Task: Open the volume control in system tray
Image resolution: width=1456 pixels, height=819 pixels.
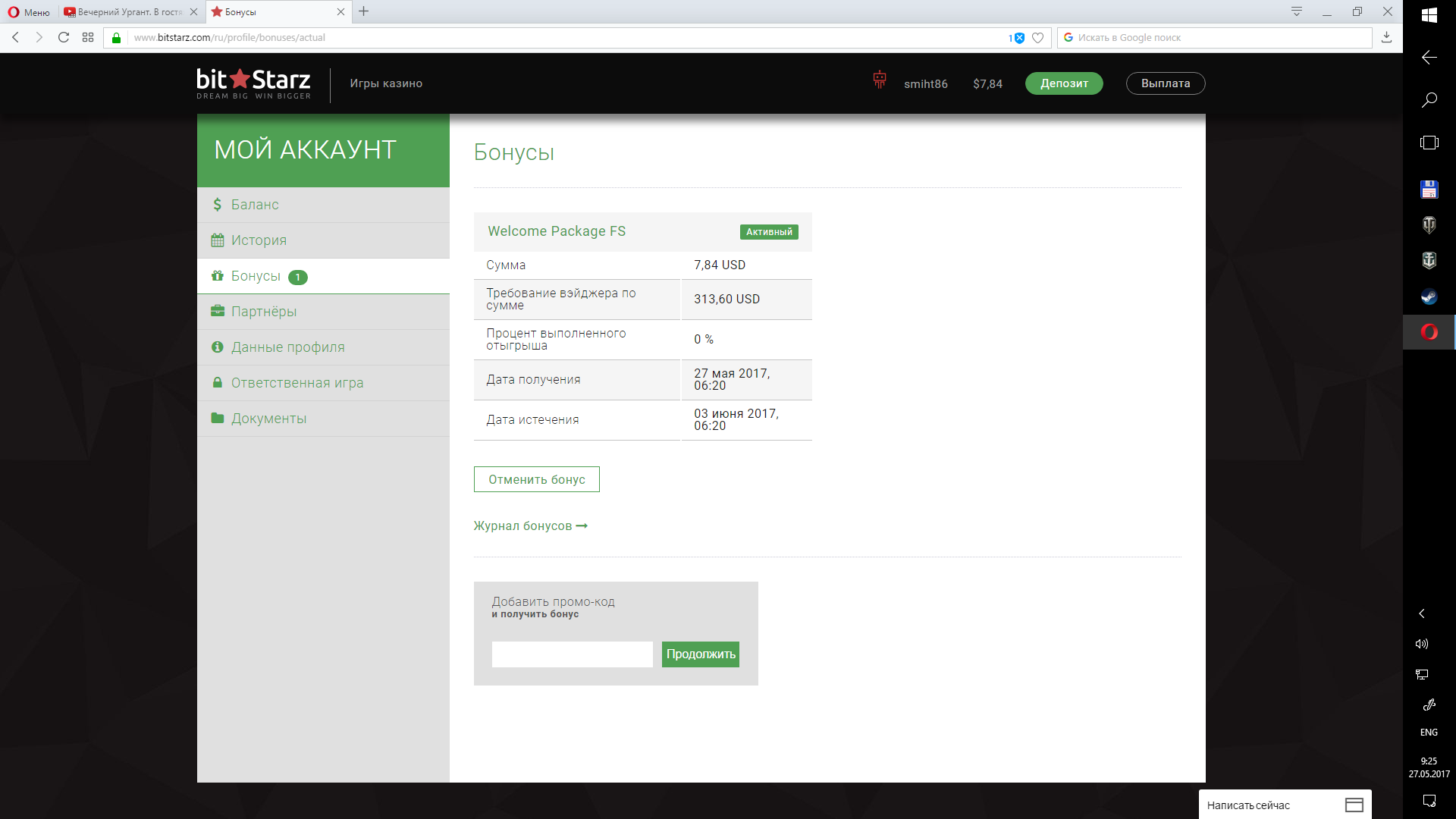Action: [1422, 644]
